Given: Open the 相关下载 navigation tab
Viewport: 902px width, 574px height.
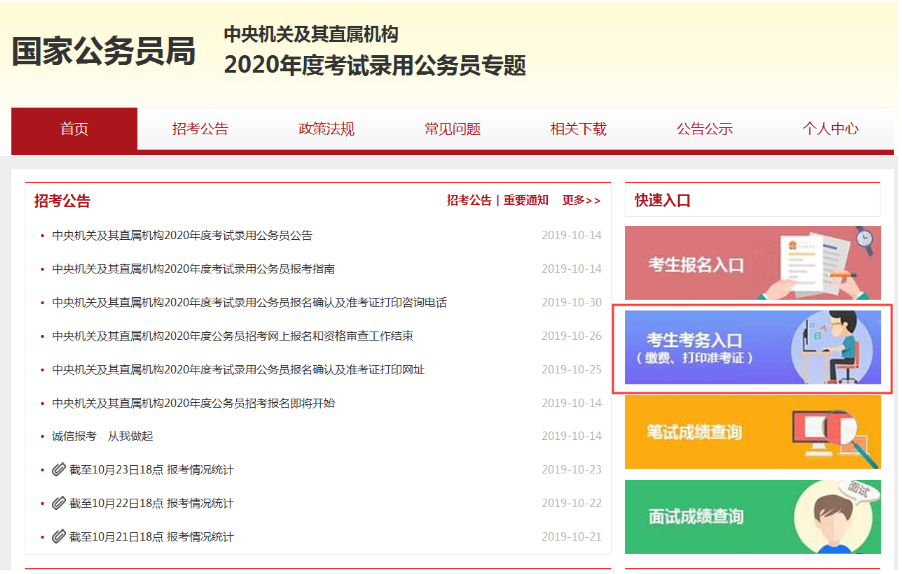Looking at the screenshot, I should point(578,129).
